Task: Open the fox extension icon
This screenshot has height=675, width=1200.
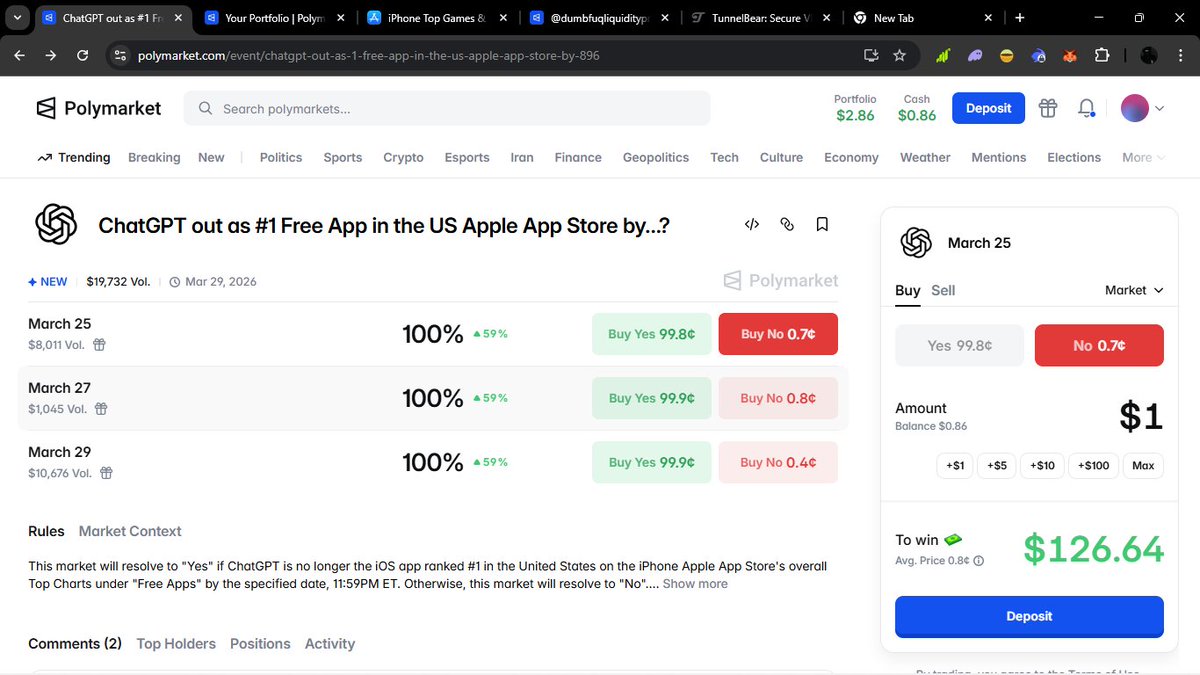Action: pos(1070,56)
